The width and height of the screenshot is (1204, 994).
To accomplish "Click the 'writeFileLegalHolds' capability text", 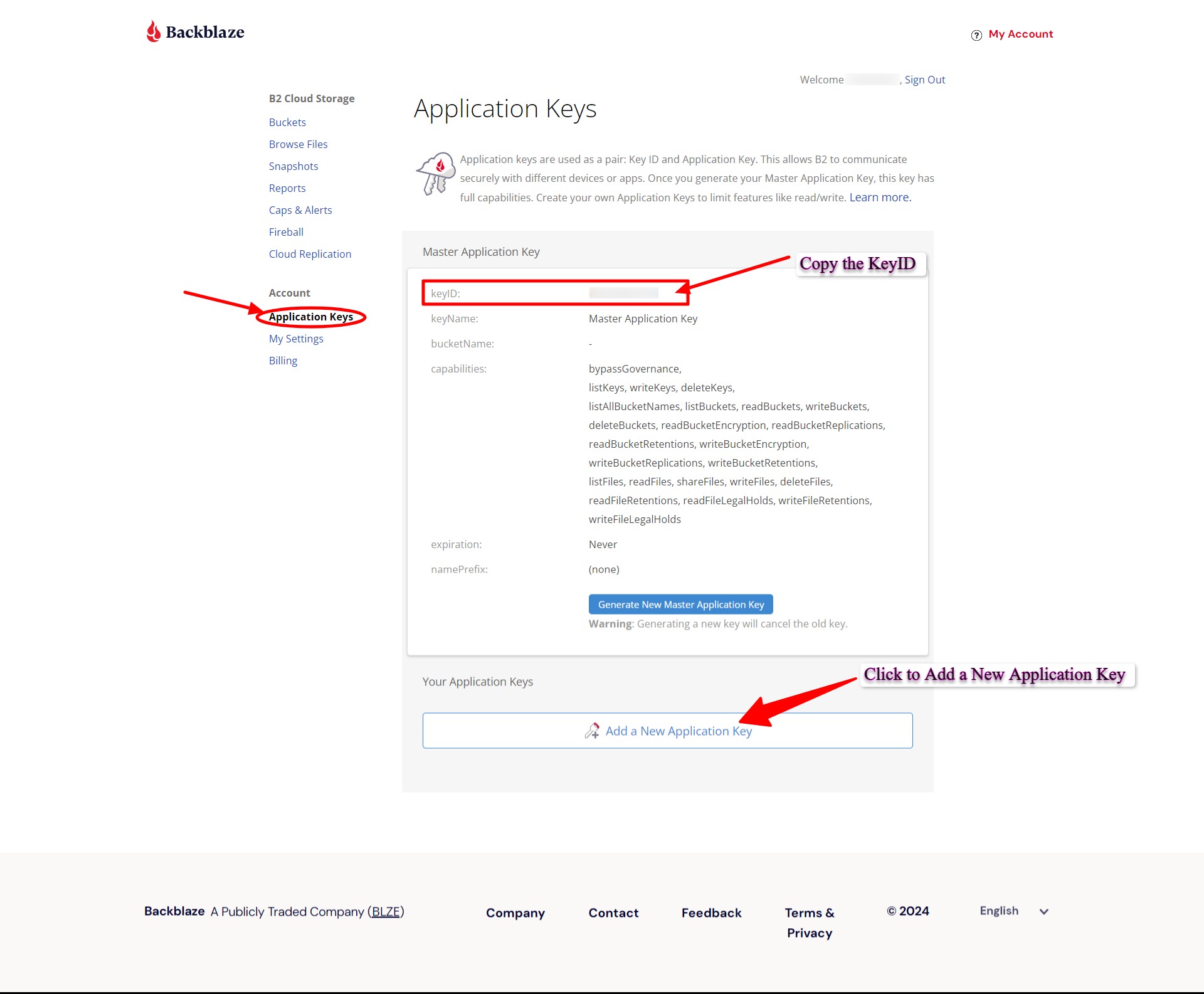I will pos(635,519).
